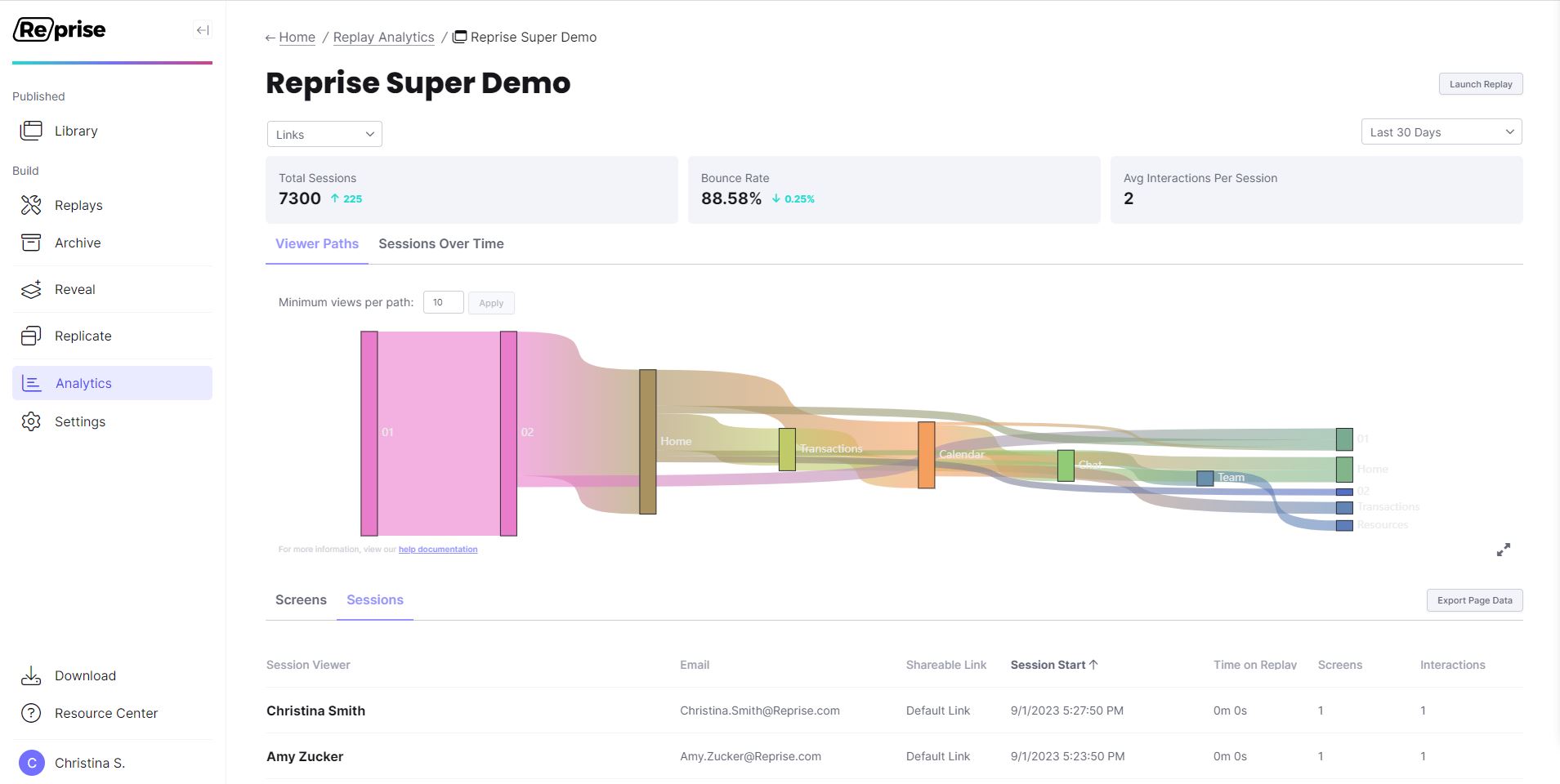Click the Amy Zucker session row name
Screen dimensions: 1560x784
(x=305, y=756)
